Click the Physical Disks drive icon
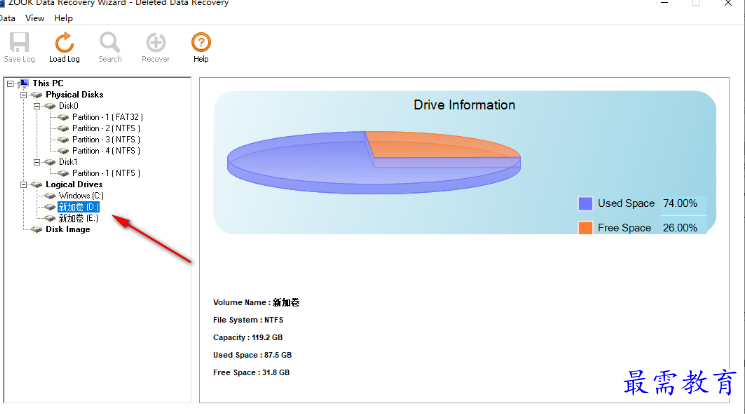 pos(37,95)
